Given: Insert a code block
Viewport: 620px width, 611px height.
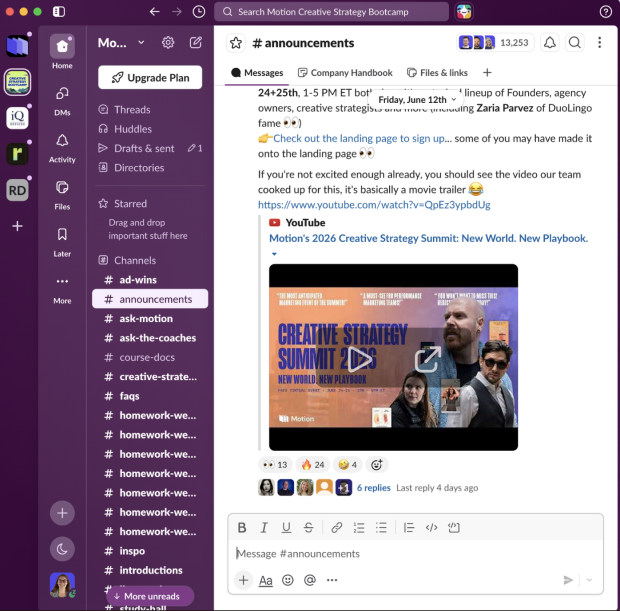Looking at the screenshot, I should 454,527.
